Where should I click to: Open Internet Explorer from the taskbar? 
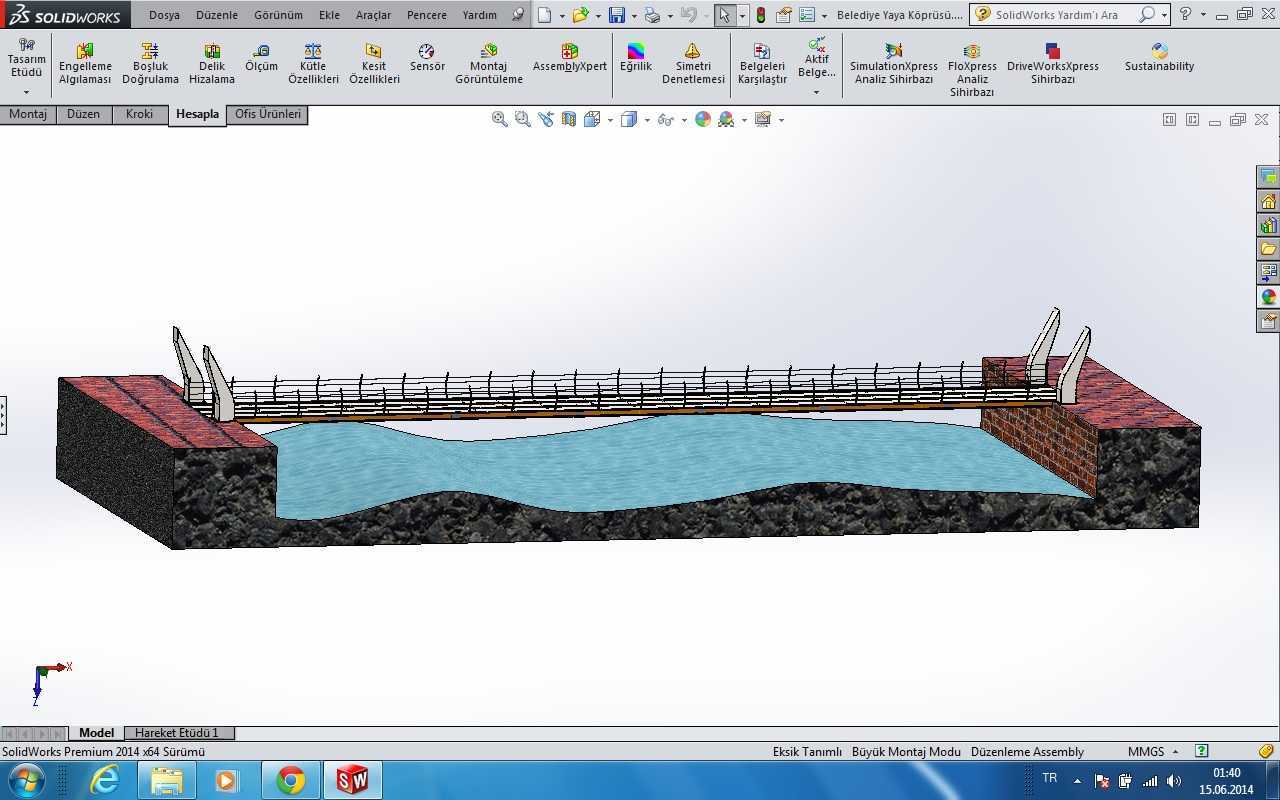coord(105,780)
